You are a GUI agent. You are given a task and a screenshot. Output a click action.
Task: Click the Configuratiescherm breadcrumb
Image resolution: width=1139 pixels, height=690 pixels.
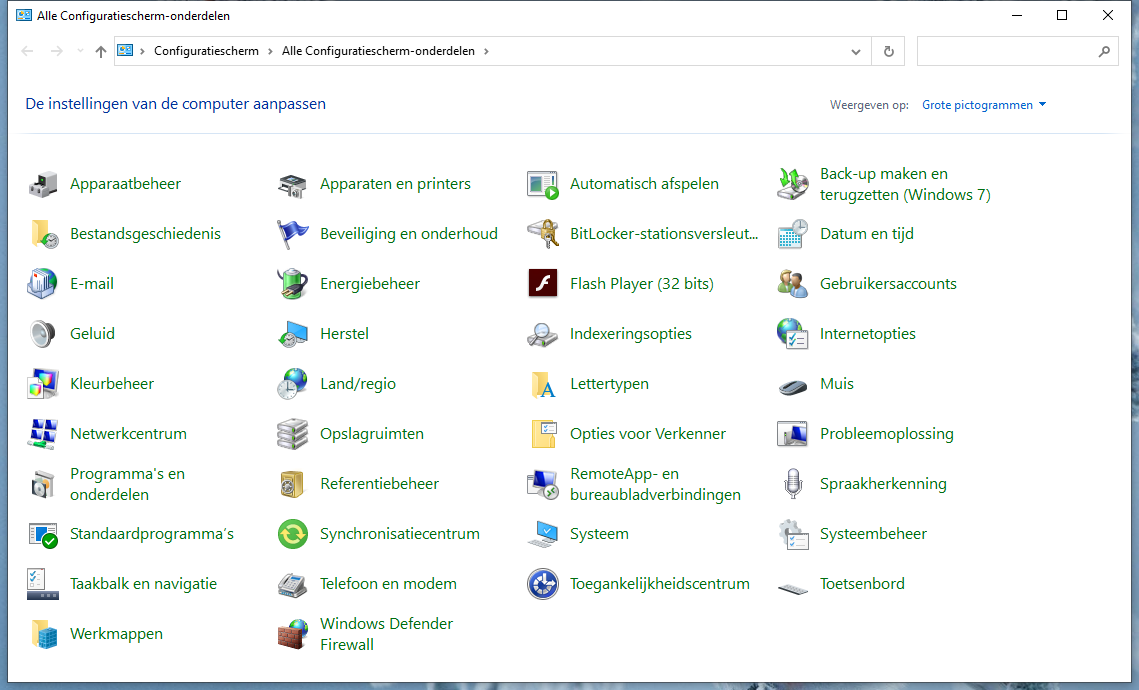tap(206, 51)
